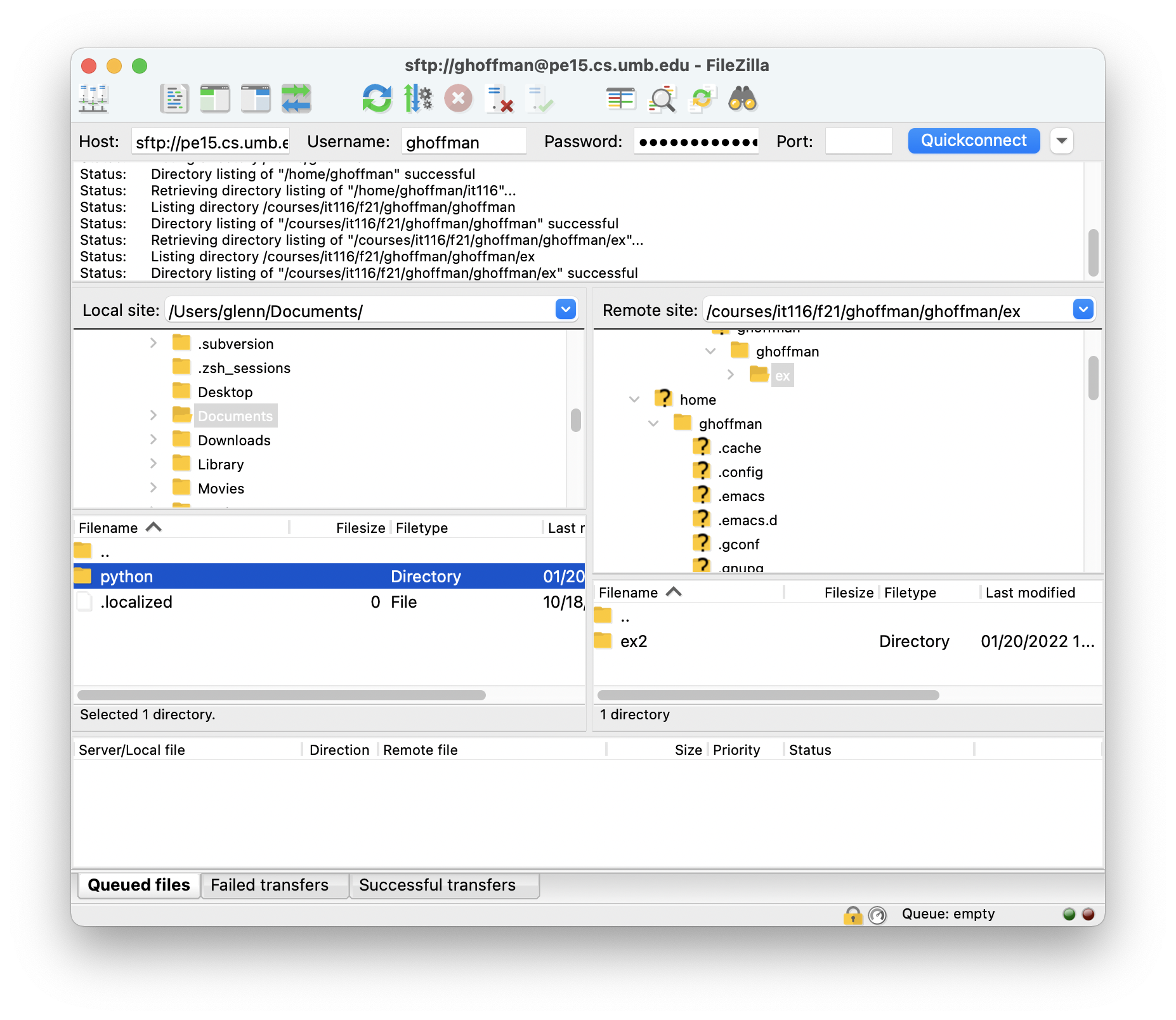
Task: Select the .config remote folder
Action: click(740, 472)
